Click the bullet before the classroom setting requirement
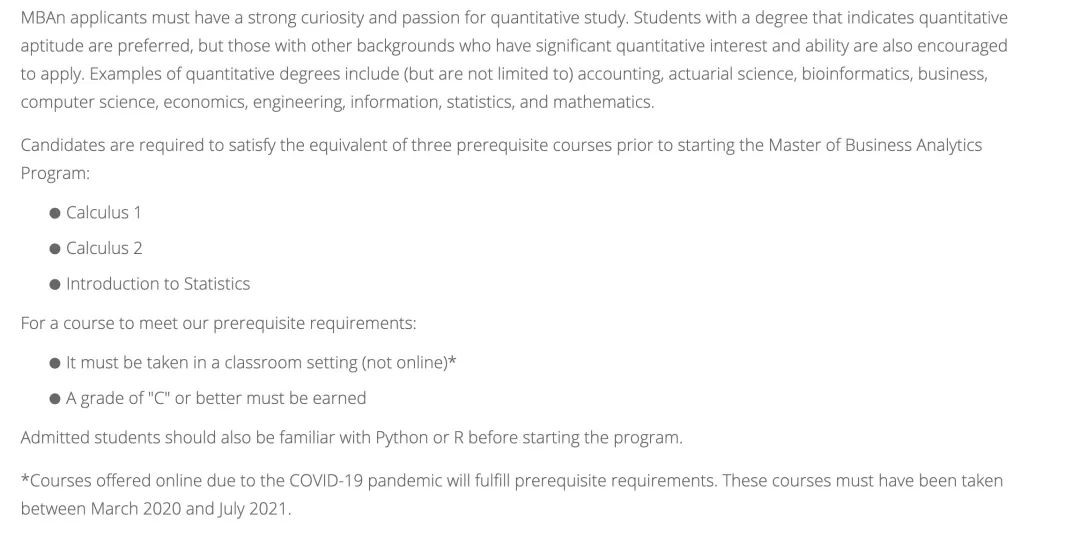This screenshot has height=553, width=1080. pyautogui.click(x=55, y=363)
